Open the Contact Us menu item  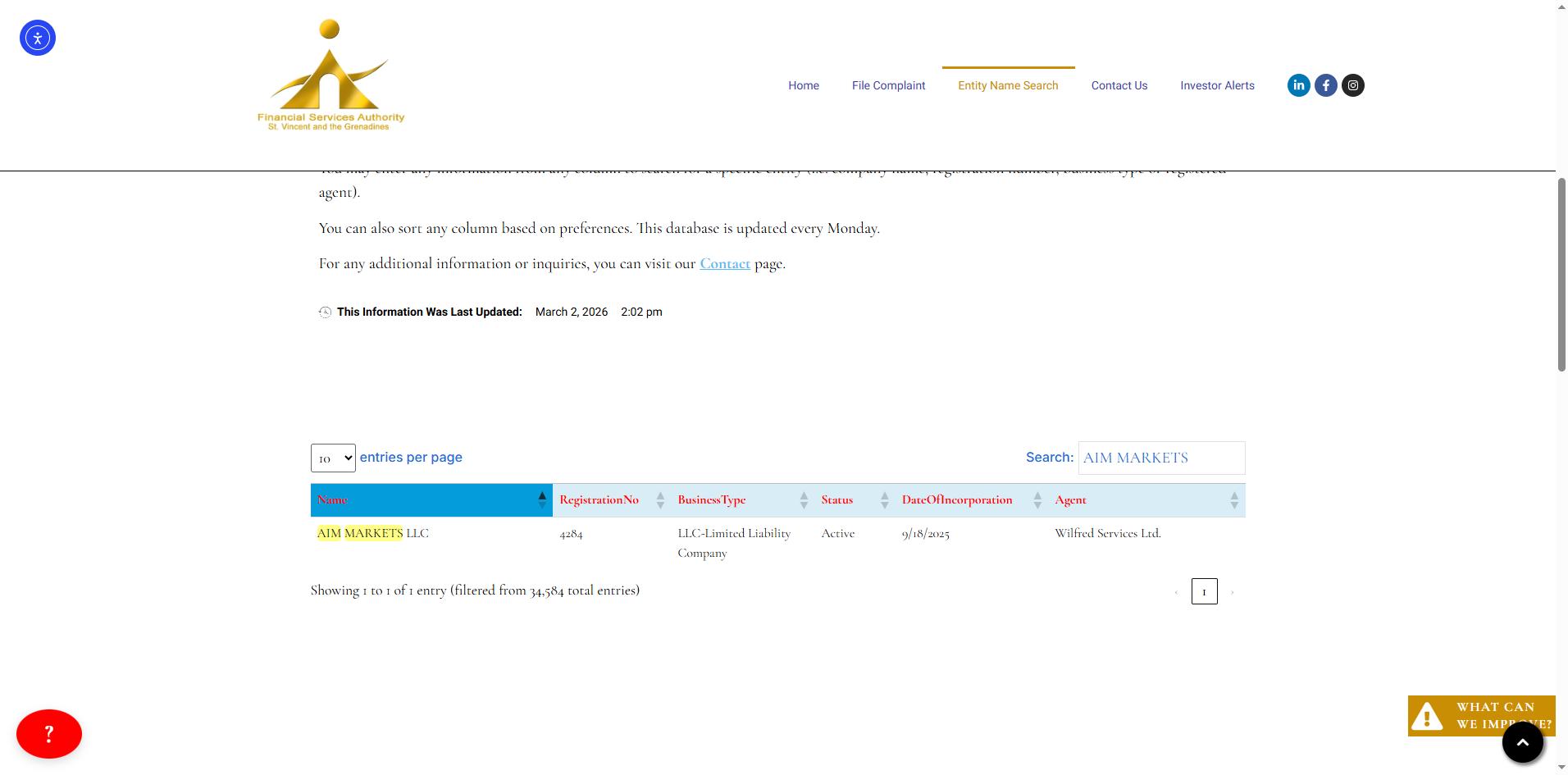click(1119, 85)
